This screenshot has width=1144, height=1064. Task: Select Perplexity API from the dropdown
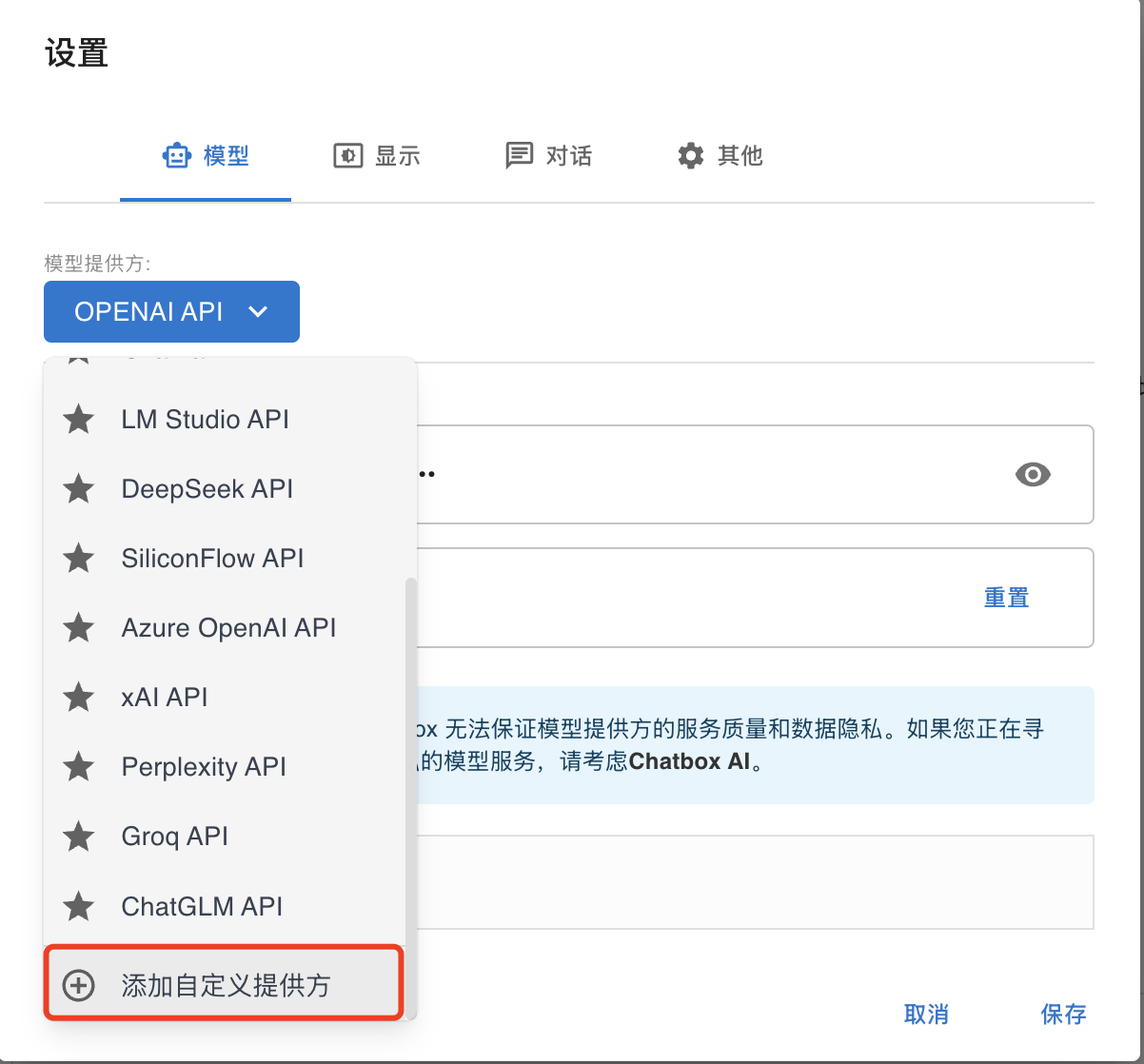tap(204, 767)
